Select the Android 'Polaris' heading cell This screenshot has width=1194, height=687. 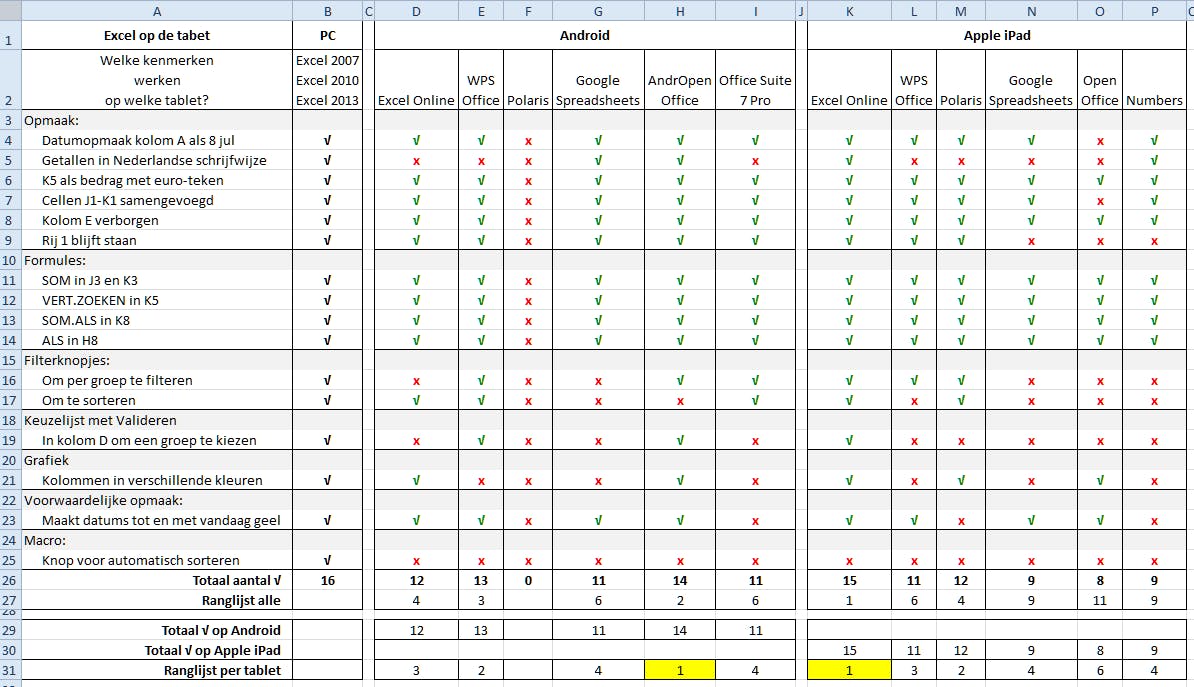528,80
